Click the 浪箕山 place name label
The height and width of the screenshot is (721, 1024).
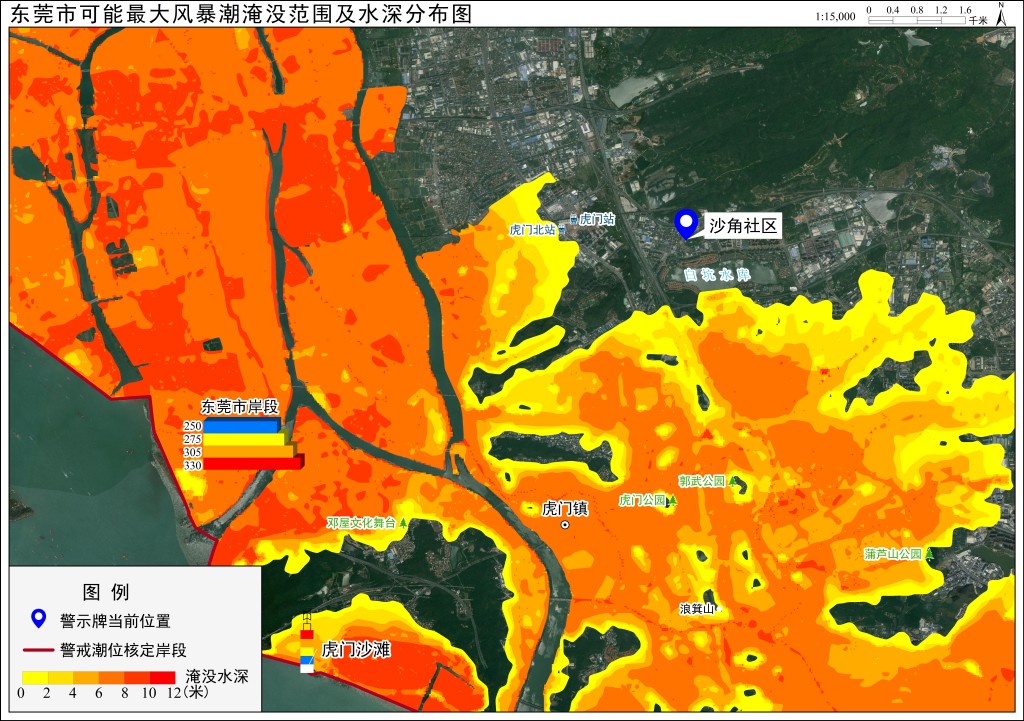coord(697,609)
